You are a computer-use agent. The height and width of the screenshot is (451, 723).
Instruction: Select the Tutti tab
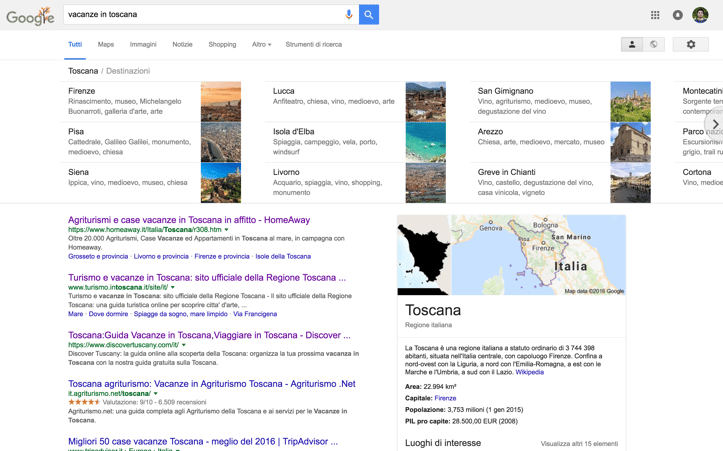point(75,44)
